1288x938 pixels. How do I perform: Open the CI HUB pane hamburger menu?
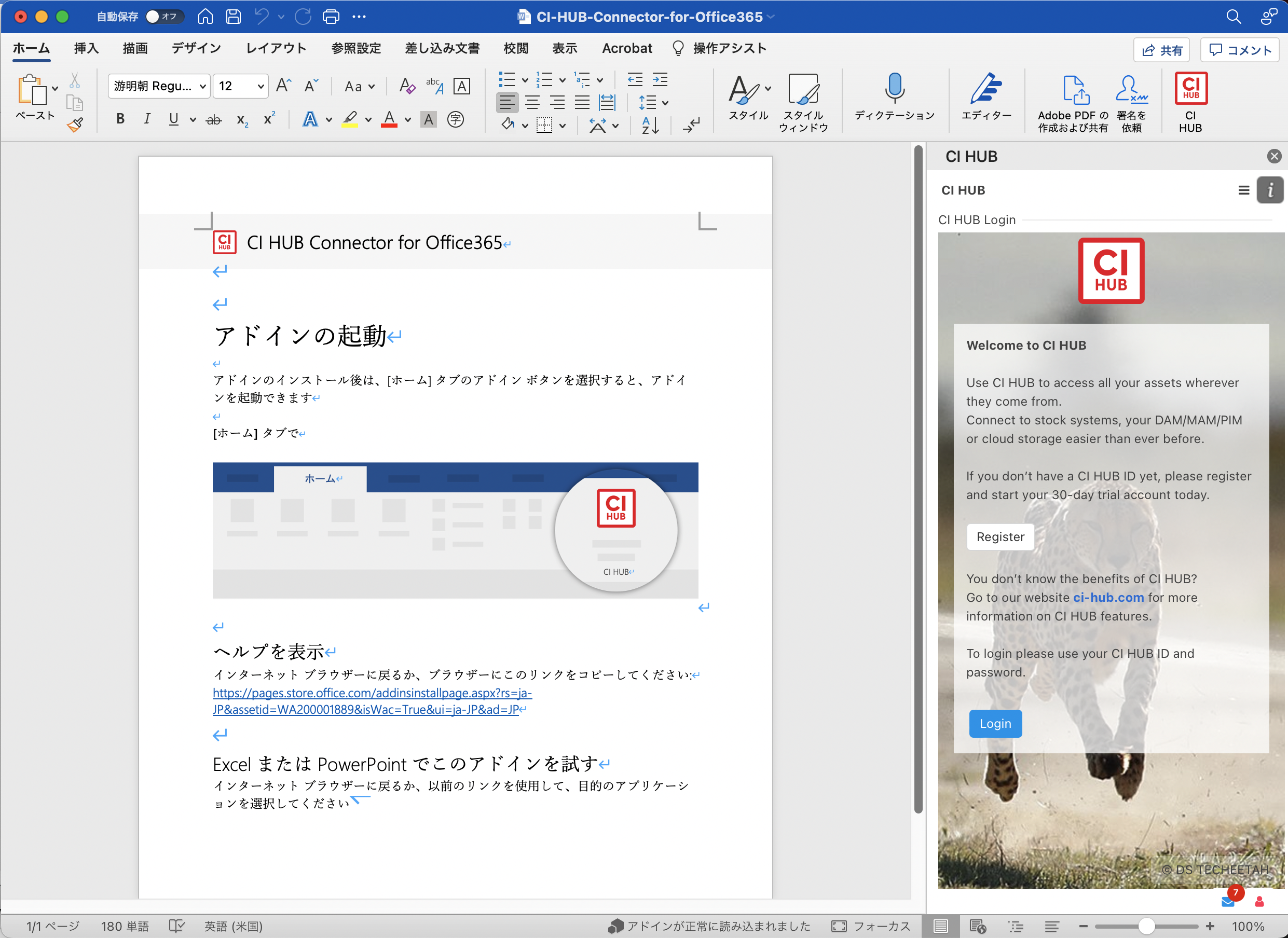pos(1243,190)
